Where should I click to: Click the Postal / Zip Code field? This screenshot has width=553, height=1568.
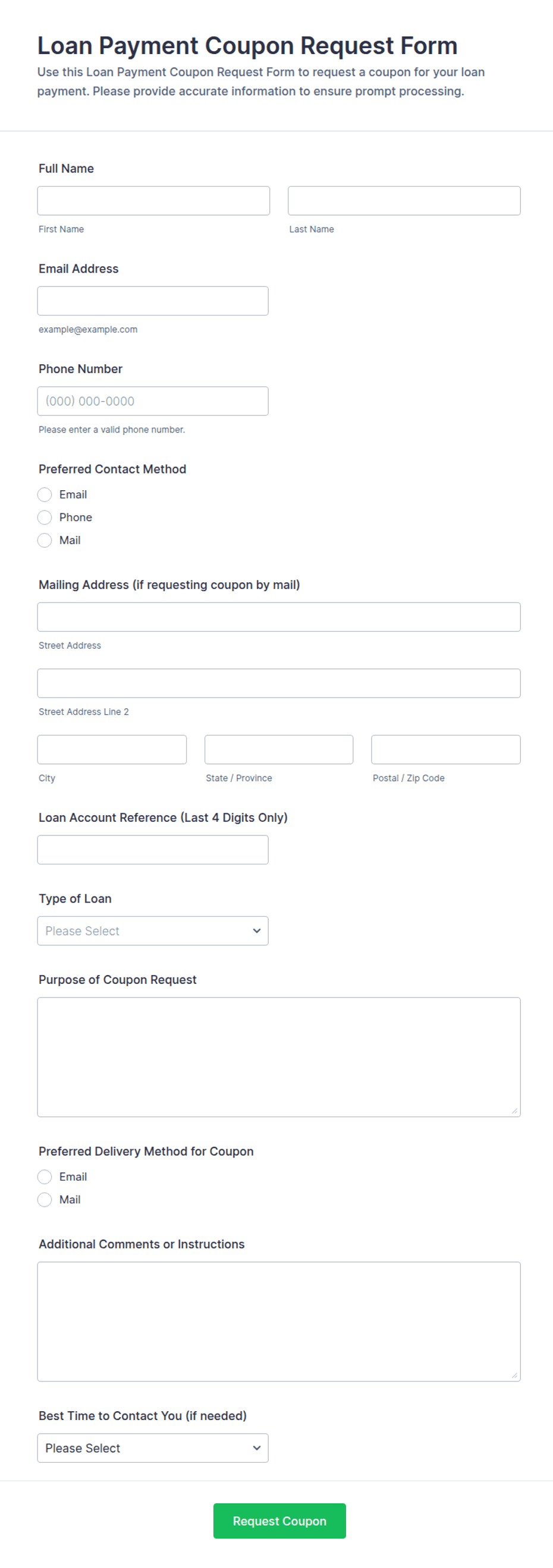446,749
